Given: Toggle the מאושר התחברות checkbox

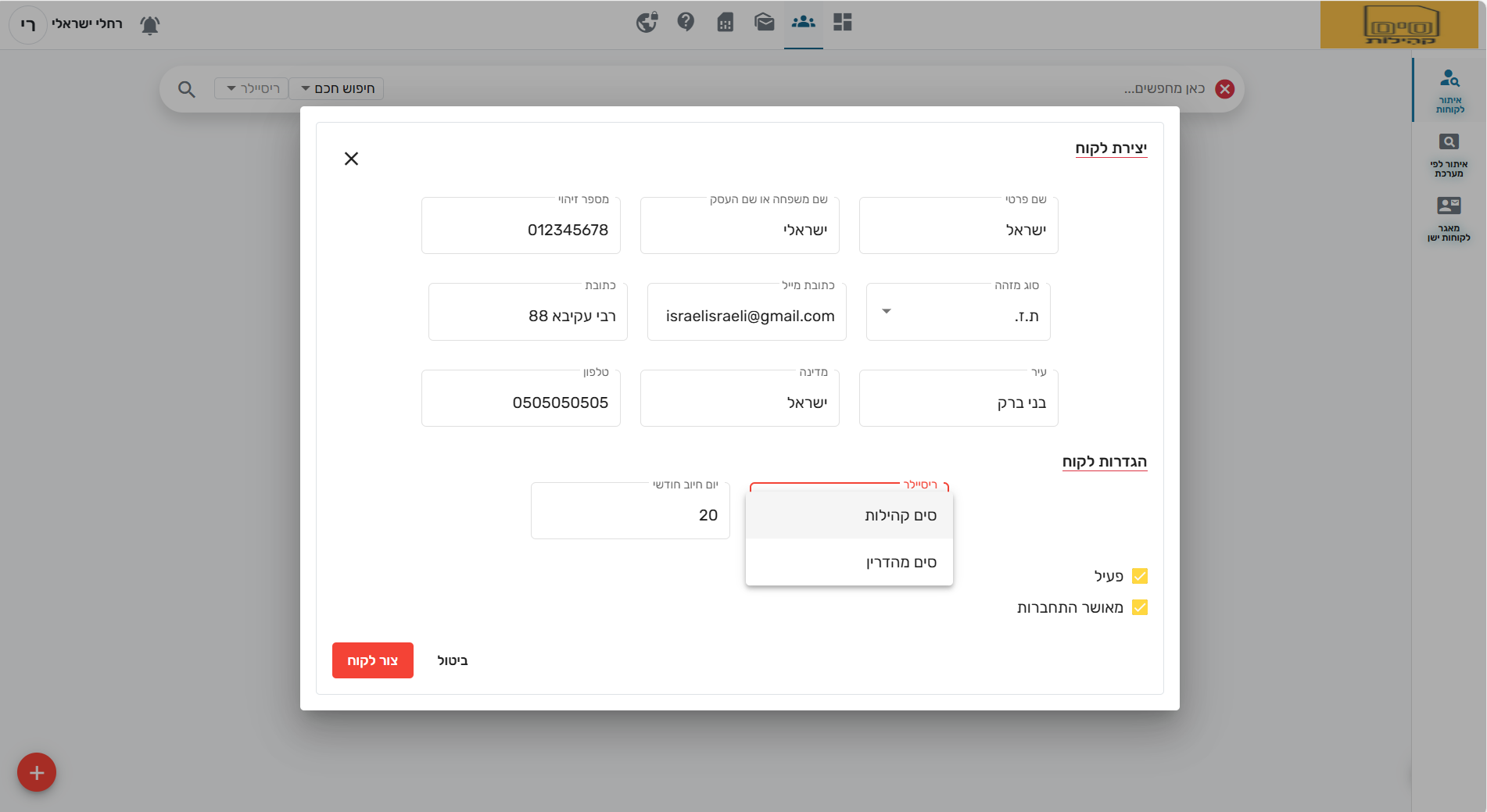Looking at the screenshot, I should 1140,607.
